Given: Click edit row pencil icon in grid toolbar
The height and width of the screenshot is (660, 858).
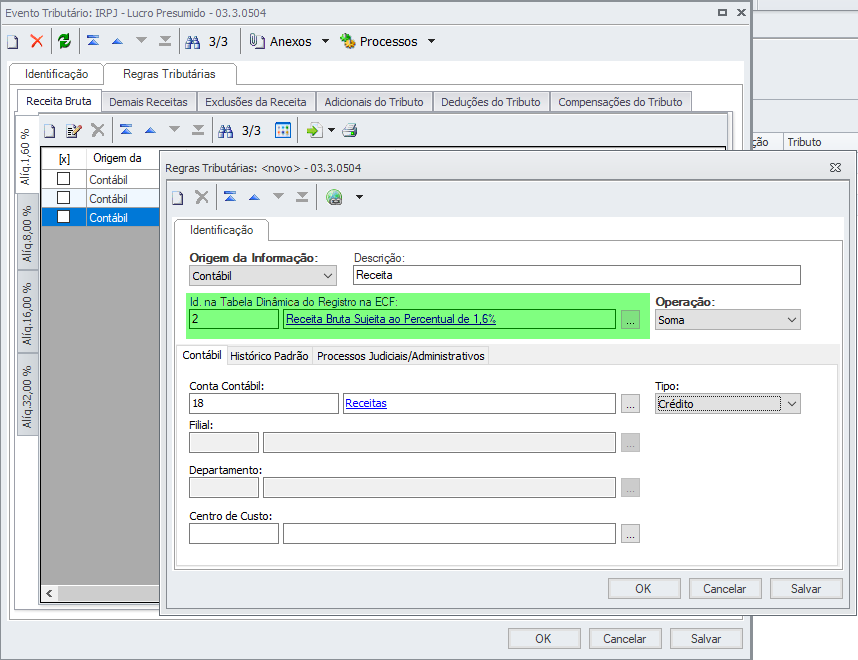Looking at the screenshot, I should tap(73, 131).
